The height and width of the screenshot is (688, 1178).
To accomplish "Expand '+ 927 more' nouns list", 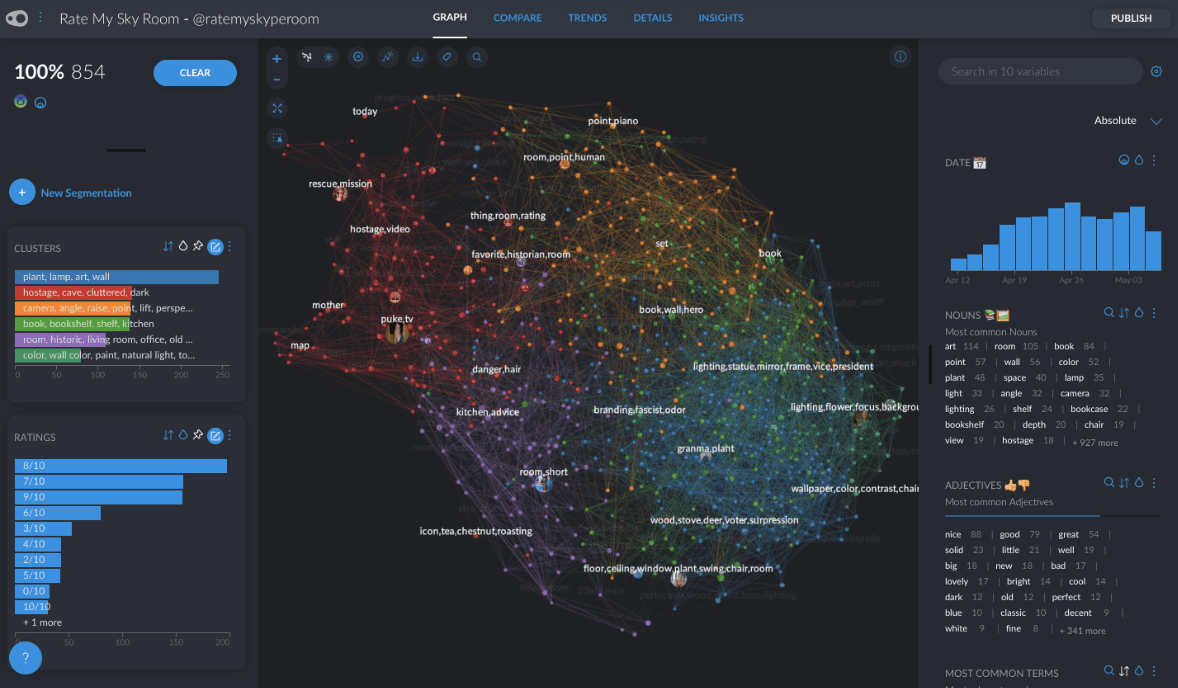I will tap(1095, 442).
